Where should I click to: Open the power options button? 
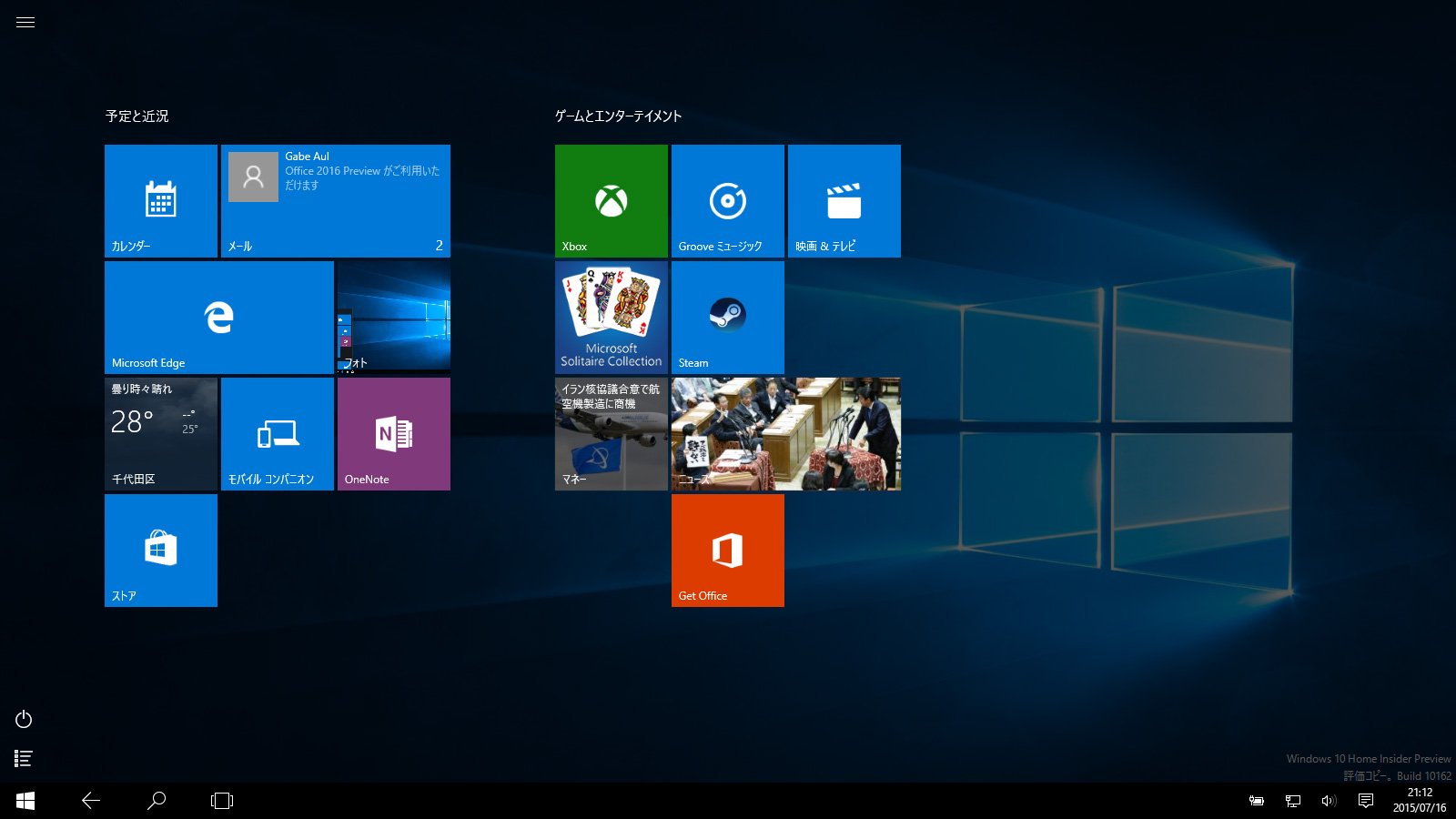24,720
